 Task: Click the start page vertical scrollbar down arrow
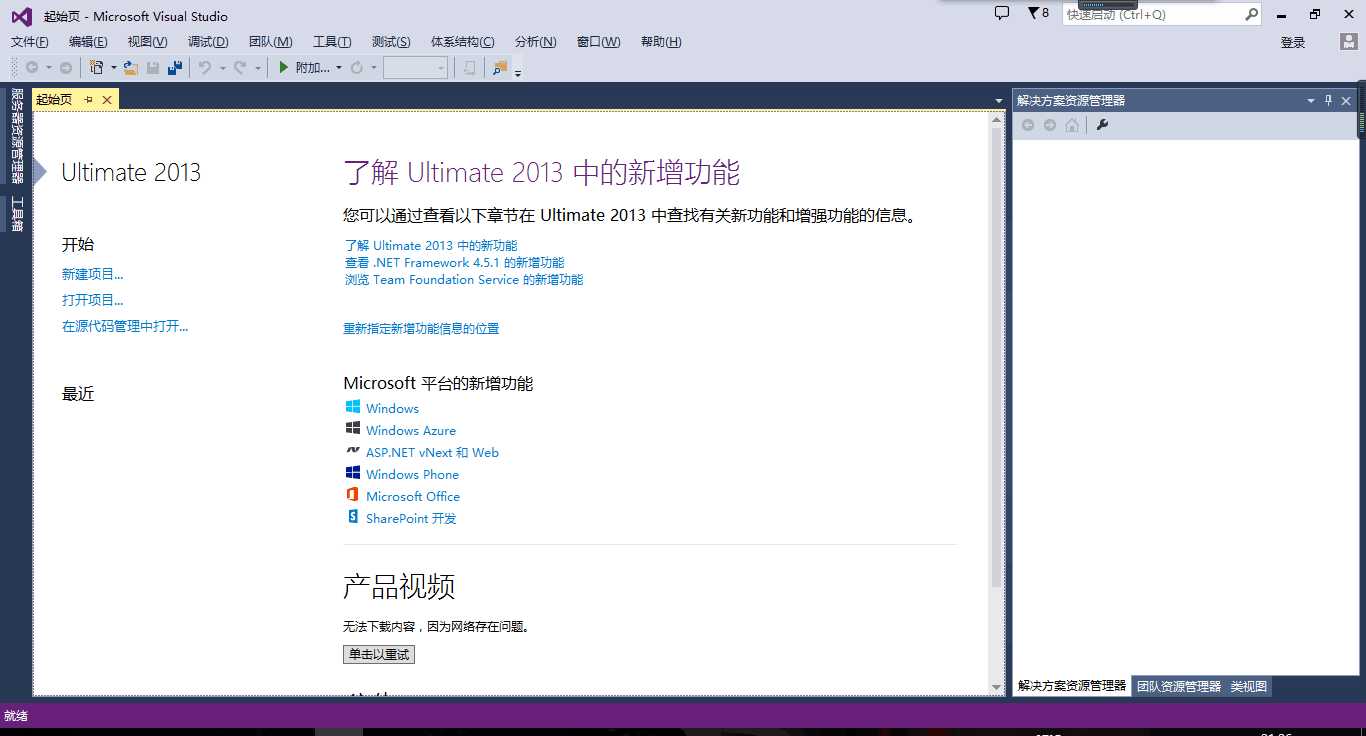click(996, 687)
